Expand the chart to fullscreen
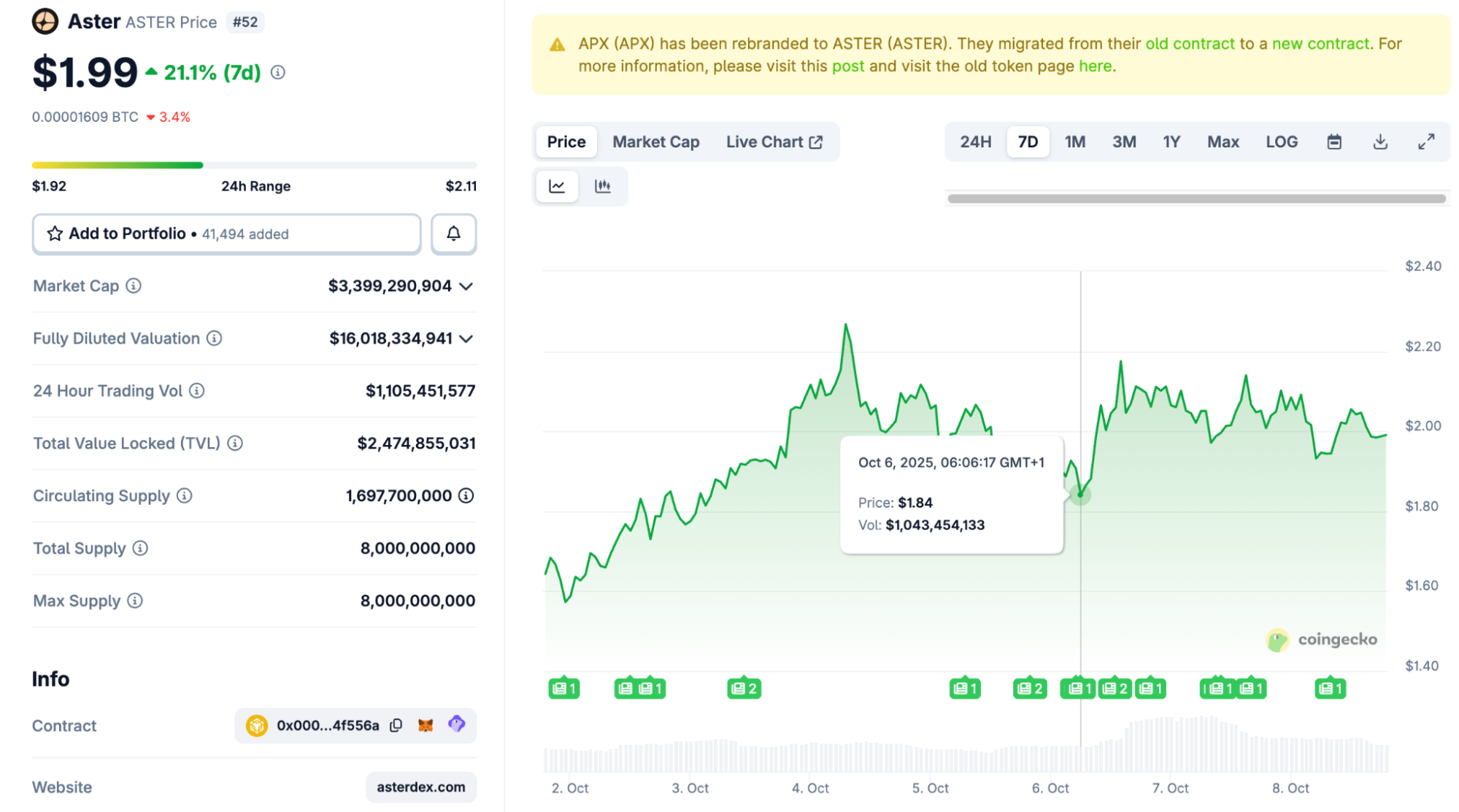Screen dimensions: 1459x812 point(1426,142)
